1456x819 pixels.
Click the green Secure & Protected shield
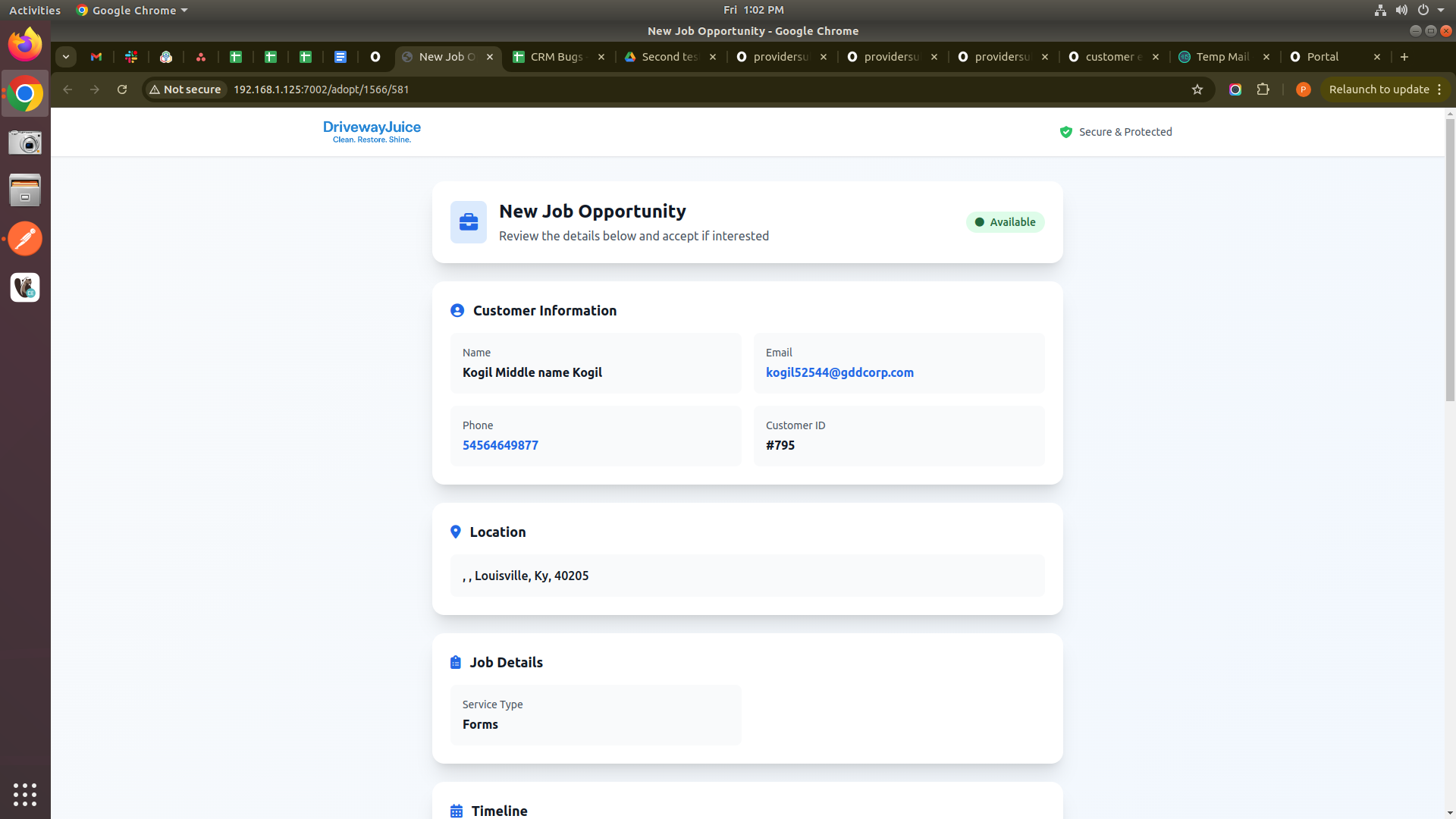coord(1065,132)
